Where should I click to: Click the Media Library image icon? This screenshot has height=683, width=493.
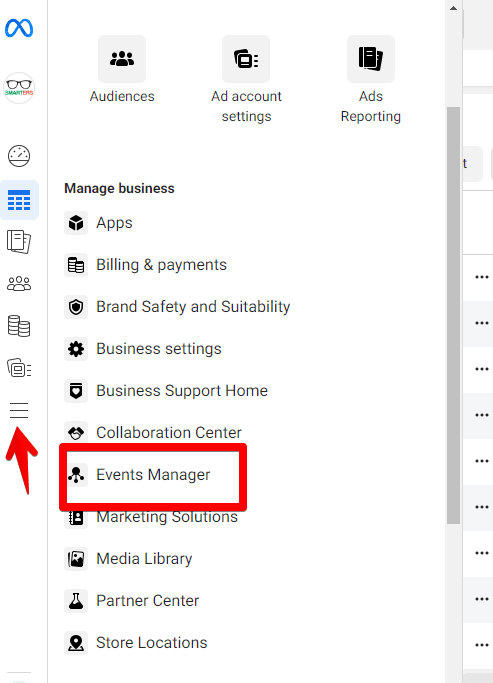pos(76,559)
